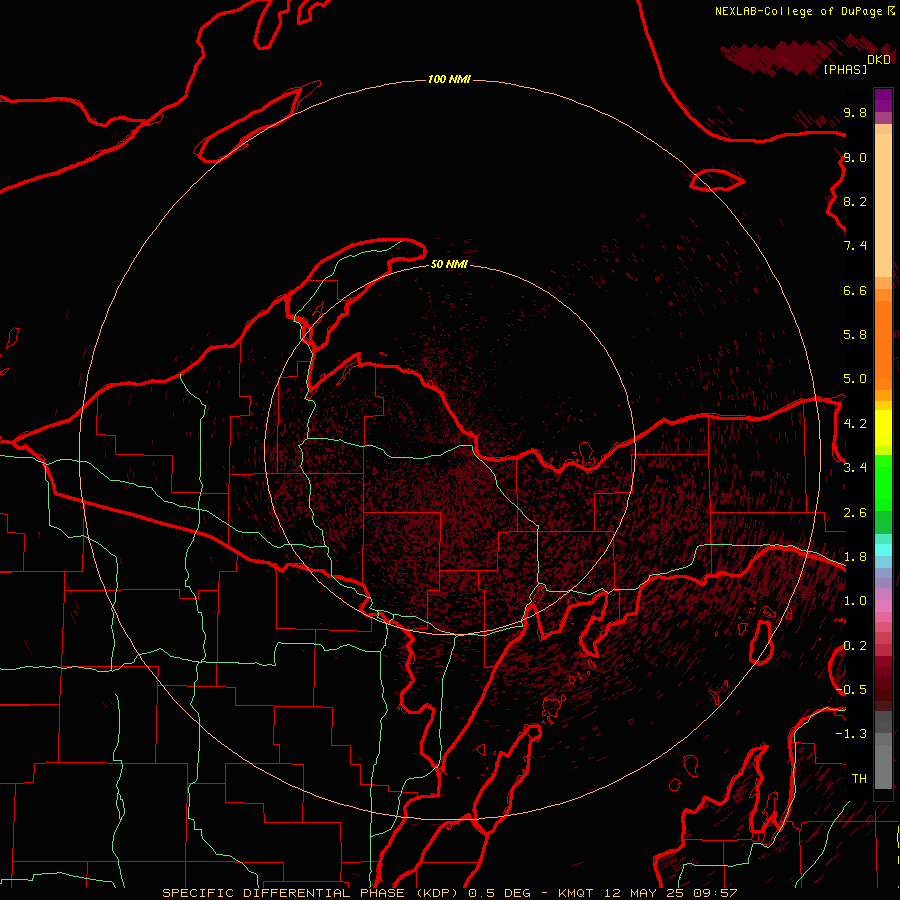The height and width of the screenshot is (900, 900).
Task: Click the 5.8 scale value
Action: [x=855, y=335]
